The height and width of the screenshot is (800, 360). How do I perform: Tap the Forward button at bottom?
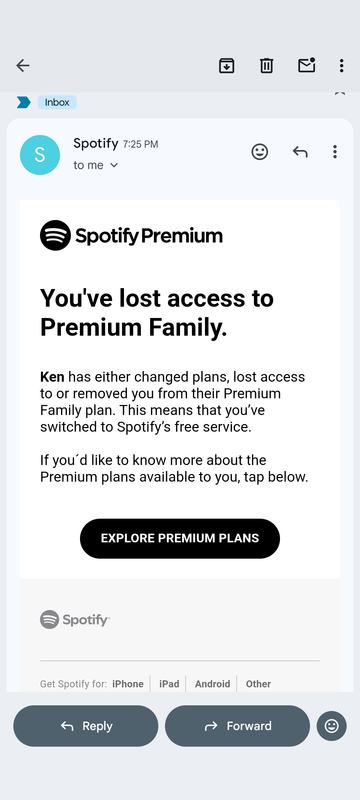(x=237, y=726)
